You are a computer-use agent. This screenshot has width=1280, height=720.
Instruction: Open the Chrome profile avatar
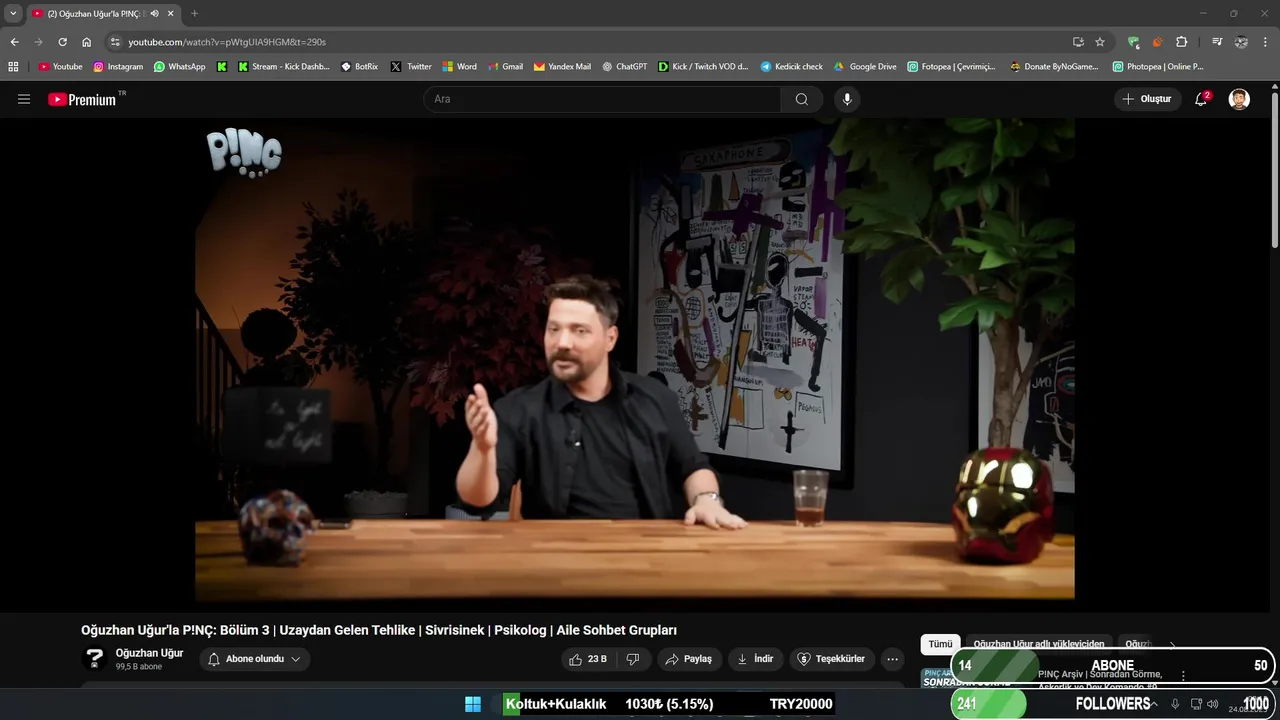tap(1241, 42)
